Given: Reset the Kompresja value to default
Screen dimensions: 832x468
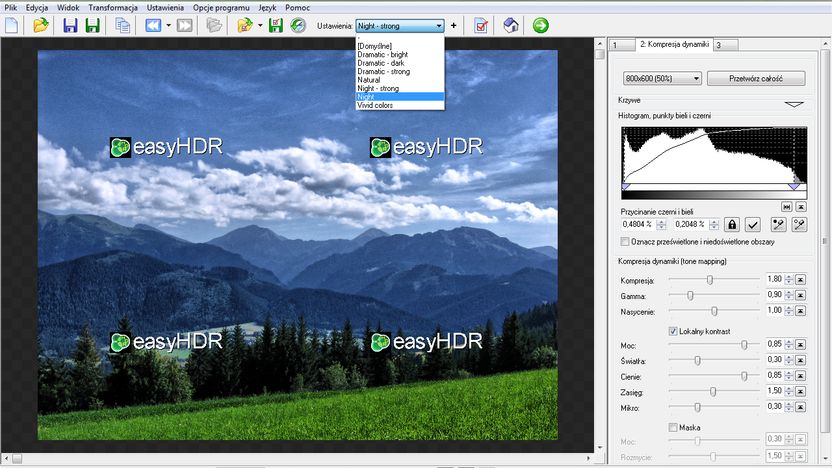Looking at the screenshot, I should click(x=801, y=279).
